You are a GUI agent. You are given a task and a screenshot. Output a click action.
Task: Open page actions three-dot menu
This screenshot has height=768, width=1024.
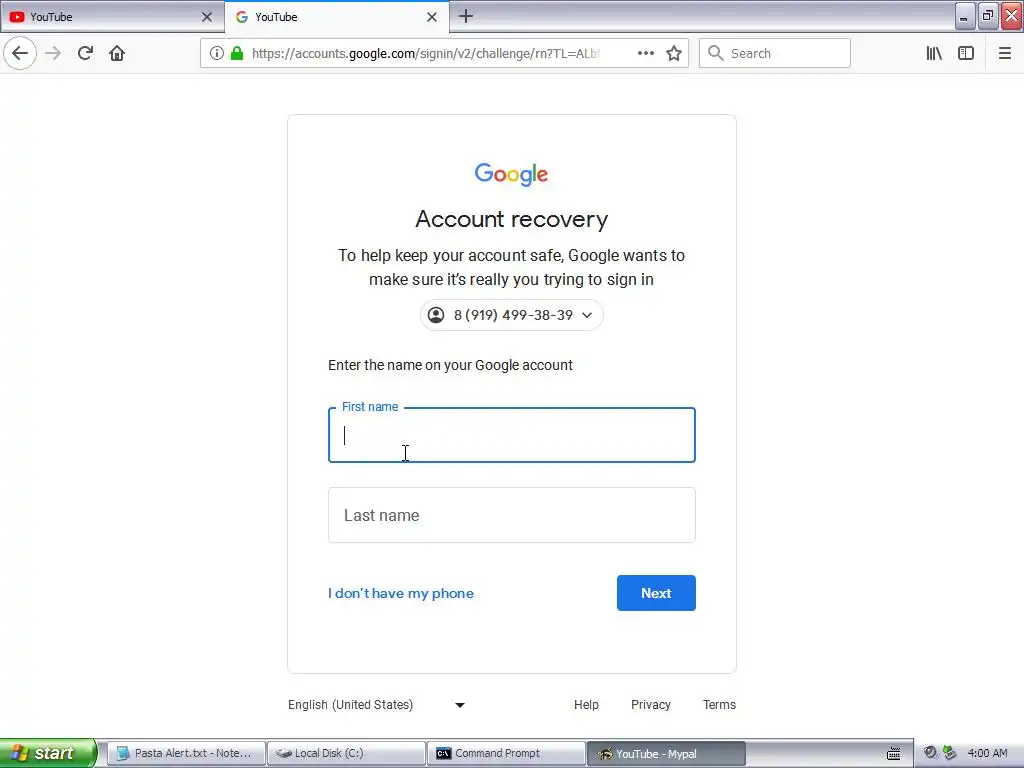[x=646, y=54]
